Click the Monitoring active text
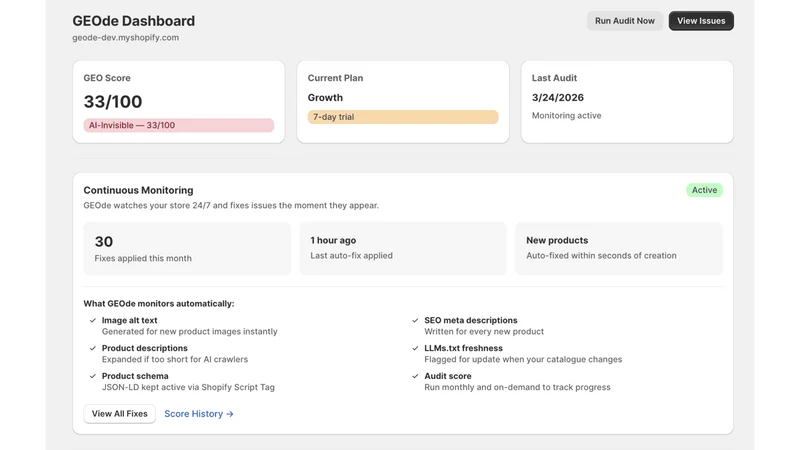800x450 pixels. pos(566,115)
